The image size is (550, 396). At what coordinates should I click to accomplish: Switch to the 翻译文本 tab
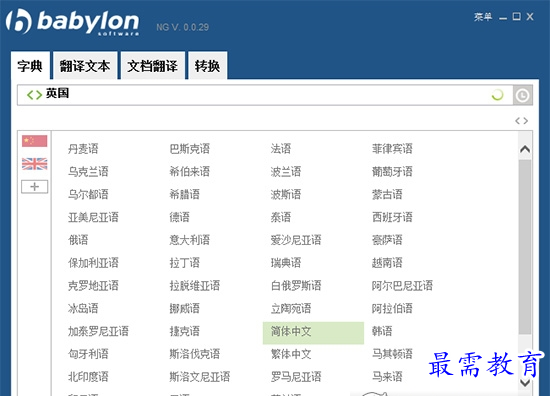85,66
